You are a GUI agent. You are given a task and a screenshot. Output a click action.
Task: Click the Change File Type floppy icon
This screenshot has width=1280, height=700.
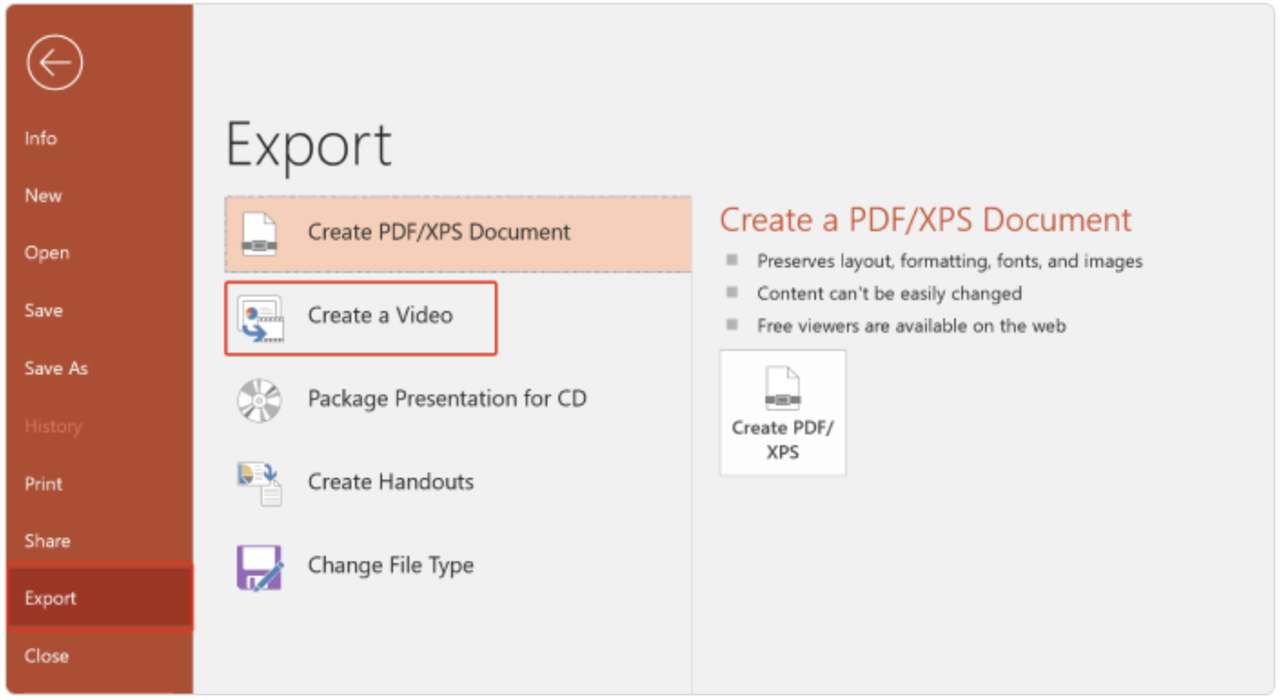260,567
